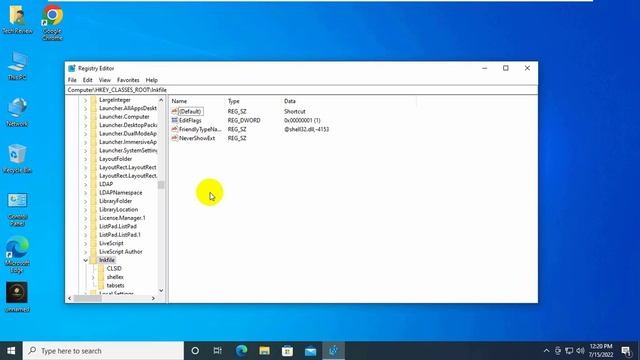Click the LDAP folder icon
The height and width of the screenshot is (360, 640).
(94, 184)
